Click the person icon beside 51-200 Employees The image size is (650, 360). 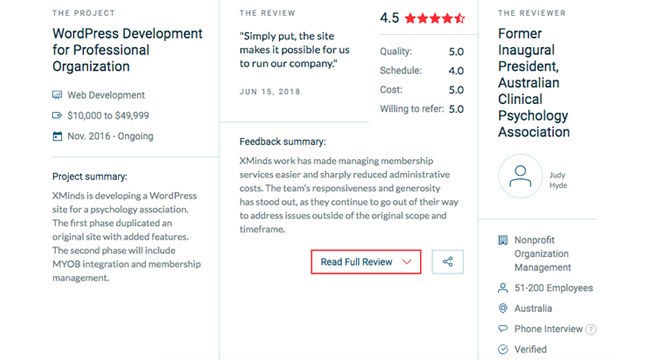coord(503,288)
